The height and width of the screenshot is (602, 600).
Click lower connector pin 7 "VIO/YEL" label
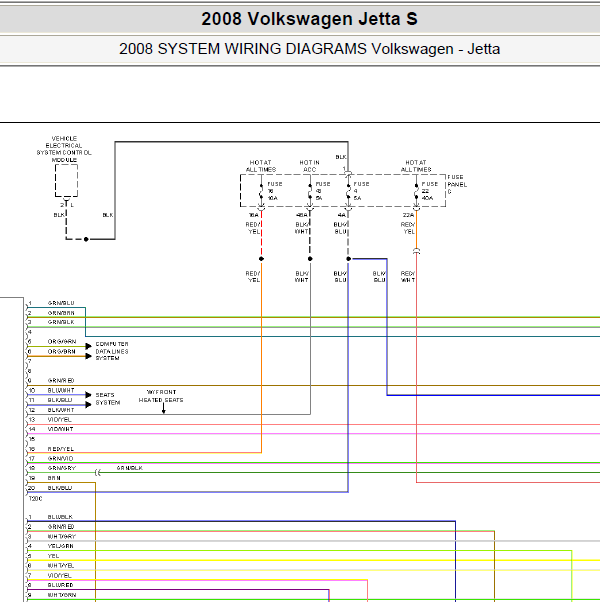pyautogui.click(x=60, y=576)
